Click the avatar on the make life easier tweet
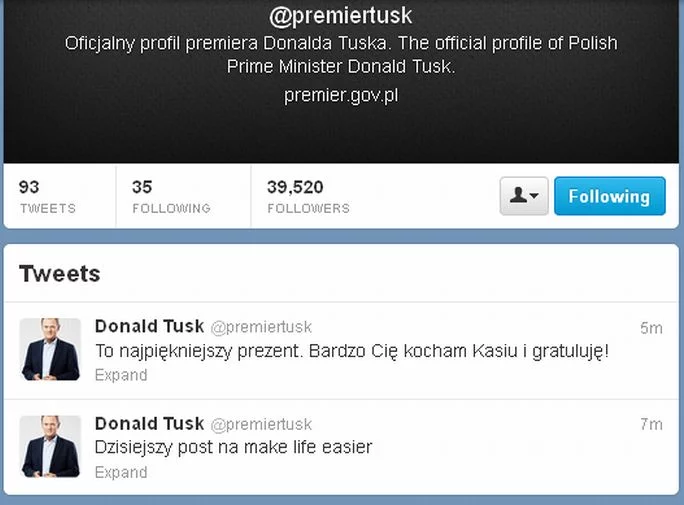 50,446
